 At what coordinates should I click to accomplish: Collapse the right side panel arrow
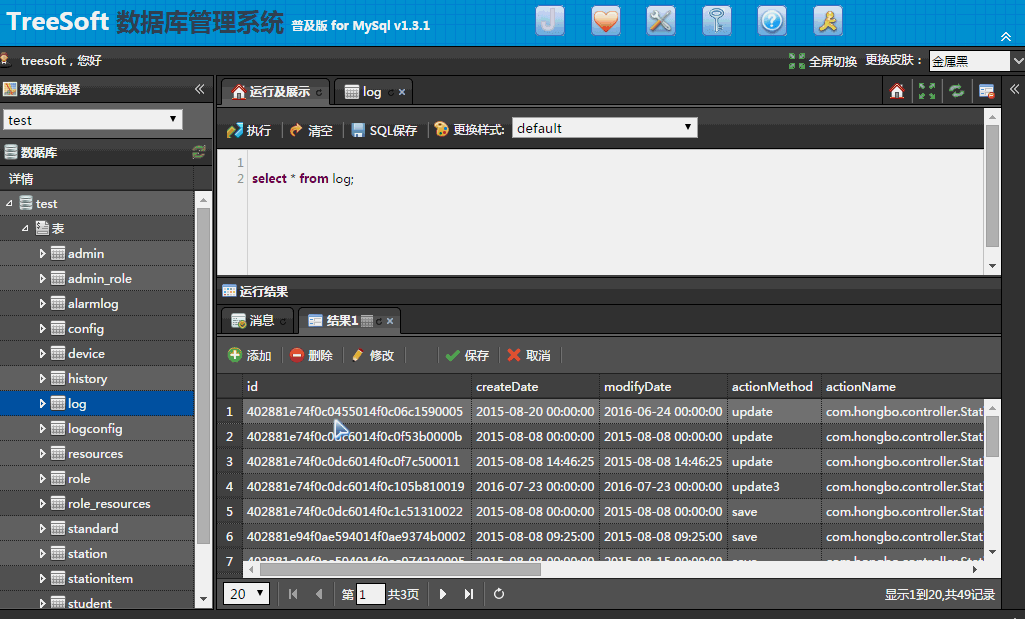click(x=1014, y=89)
